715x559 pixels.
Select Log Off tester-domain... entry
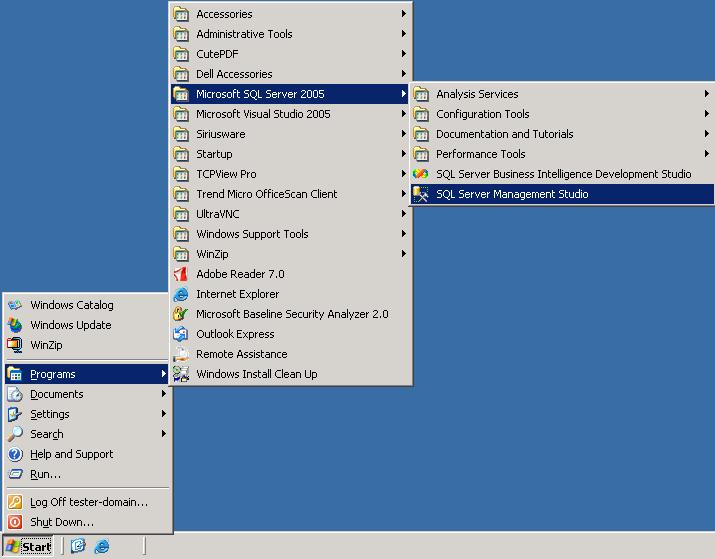point(88,502)
